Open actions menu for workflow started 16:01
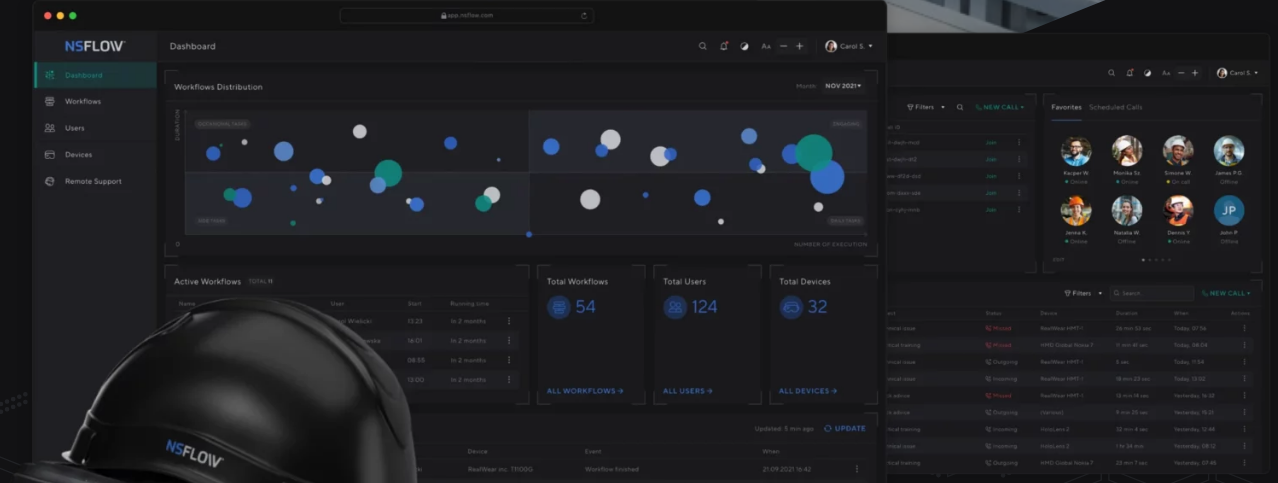The height and width of the screenshot is (483, 1278). point(509,341)
